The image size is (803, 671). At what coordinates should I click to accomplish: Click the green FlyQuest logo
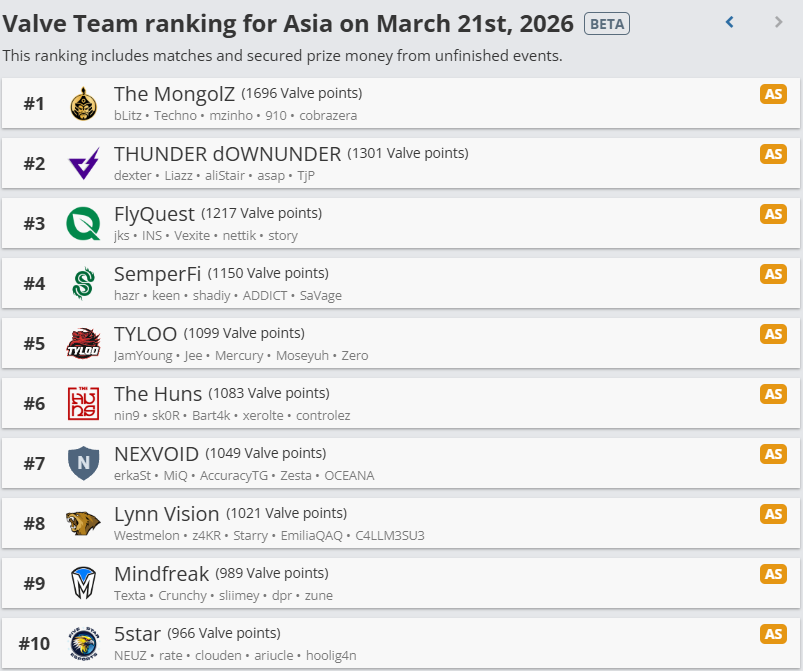pyautogui.click(x=84, y=223)
